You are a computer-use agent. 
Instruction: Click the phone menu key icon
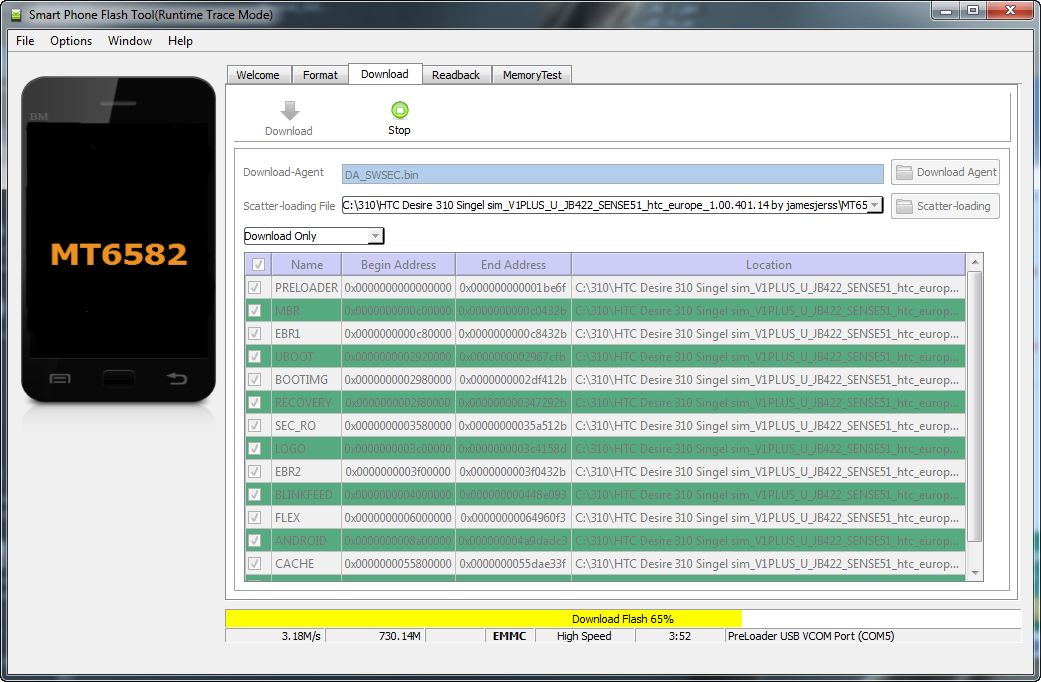pos(60,379)
